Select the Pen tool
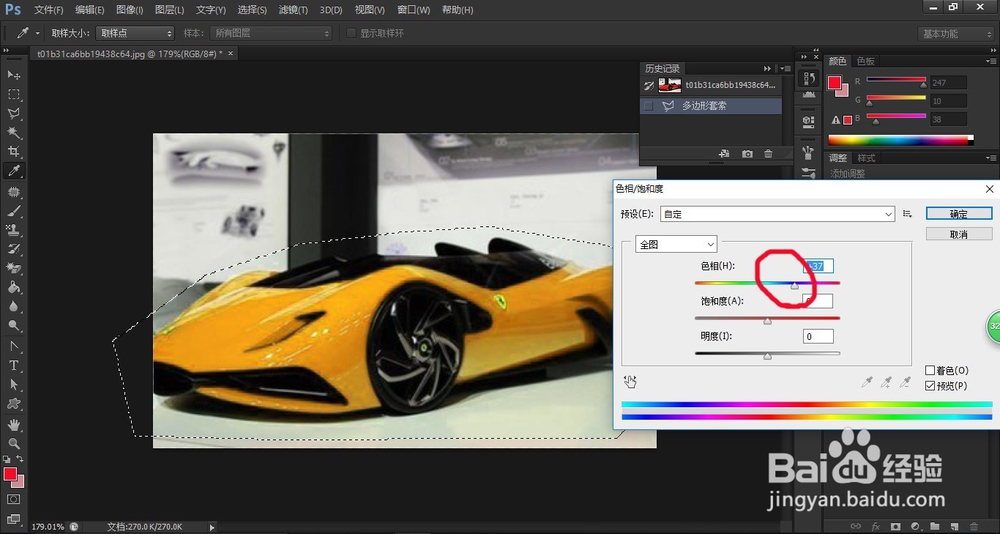 pyautogui.click(x=13, y=346)
